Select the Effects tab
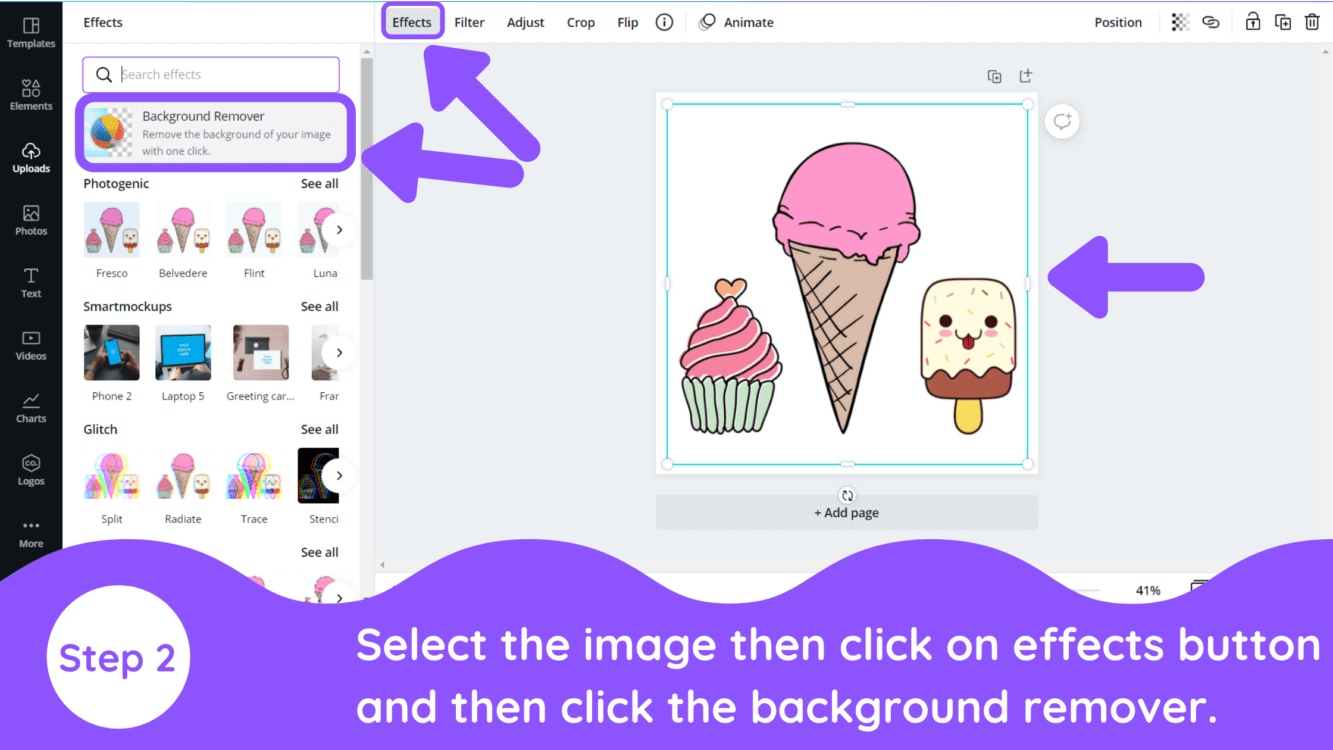This screenshot has width=1333, height=750. [412, 22]
